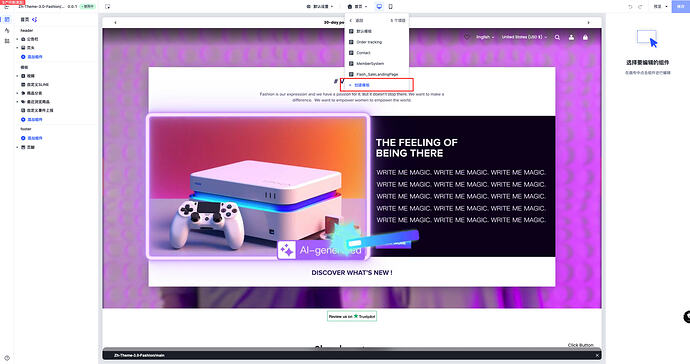The height and width of the screenshot is (364, 690).
Task: Open the sections panel in the left rail
Action: click(x=7, y=19)
